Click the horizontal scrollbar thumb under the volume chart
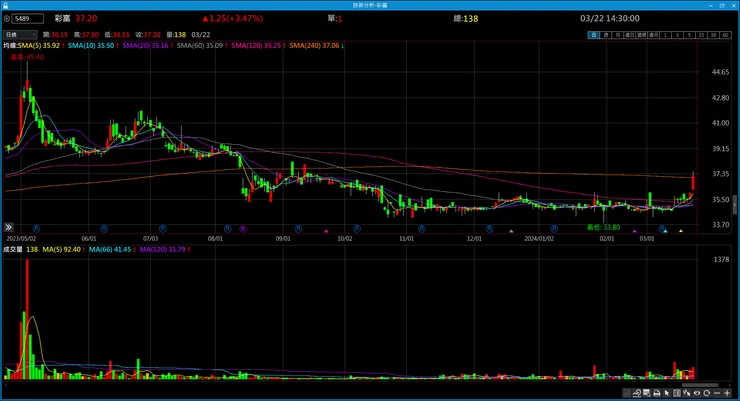This screenshot has width=740, height=401. pyautogui.click(x=700, y=385)
